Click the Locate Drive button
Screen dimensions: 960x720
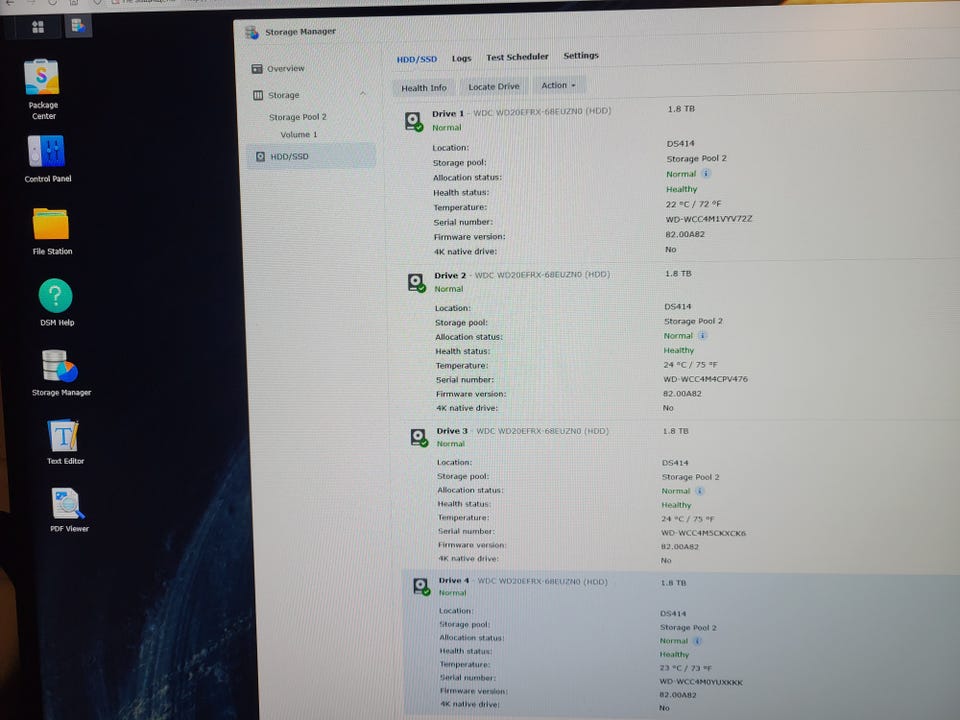pyautogui.click(x=494, y=87)
